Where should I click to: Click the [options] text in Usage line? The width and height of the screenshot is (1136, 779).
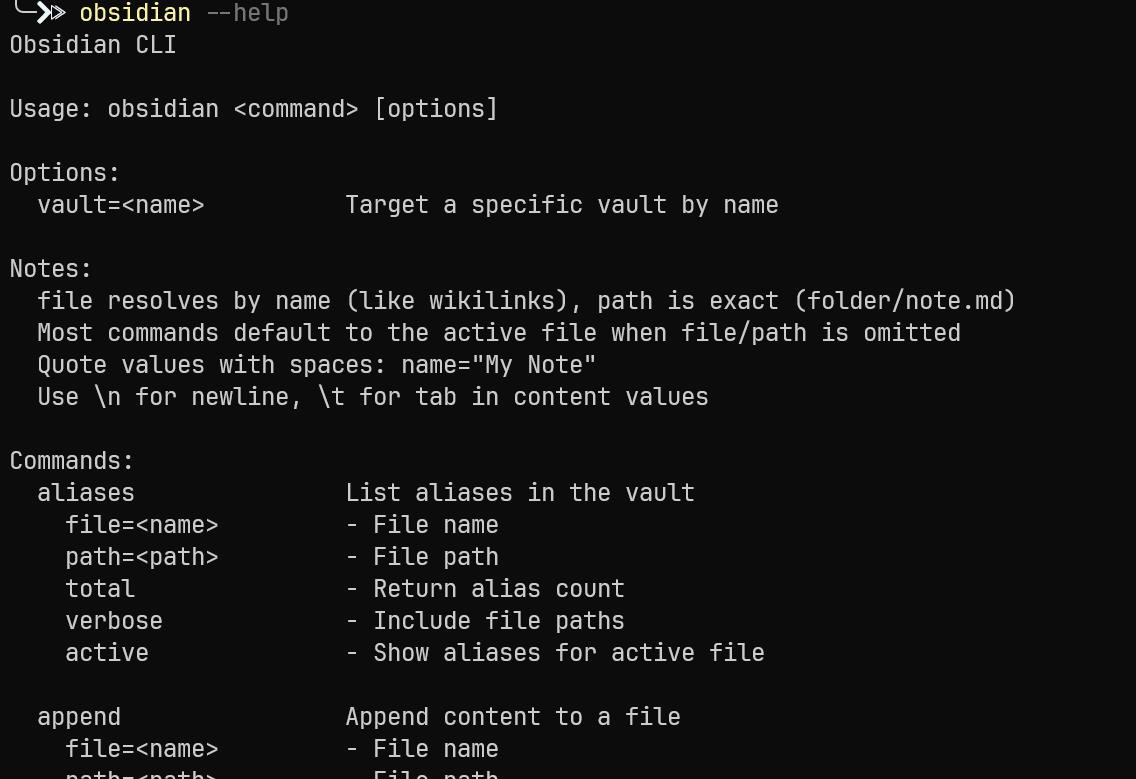pos(436,109)
